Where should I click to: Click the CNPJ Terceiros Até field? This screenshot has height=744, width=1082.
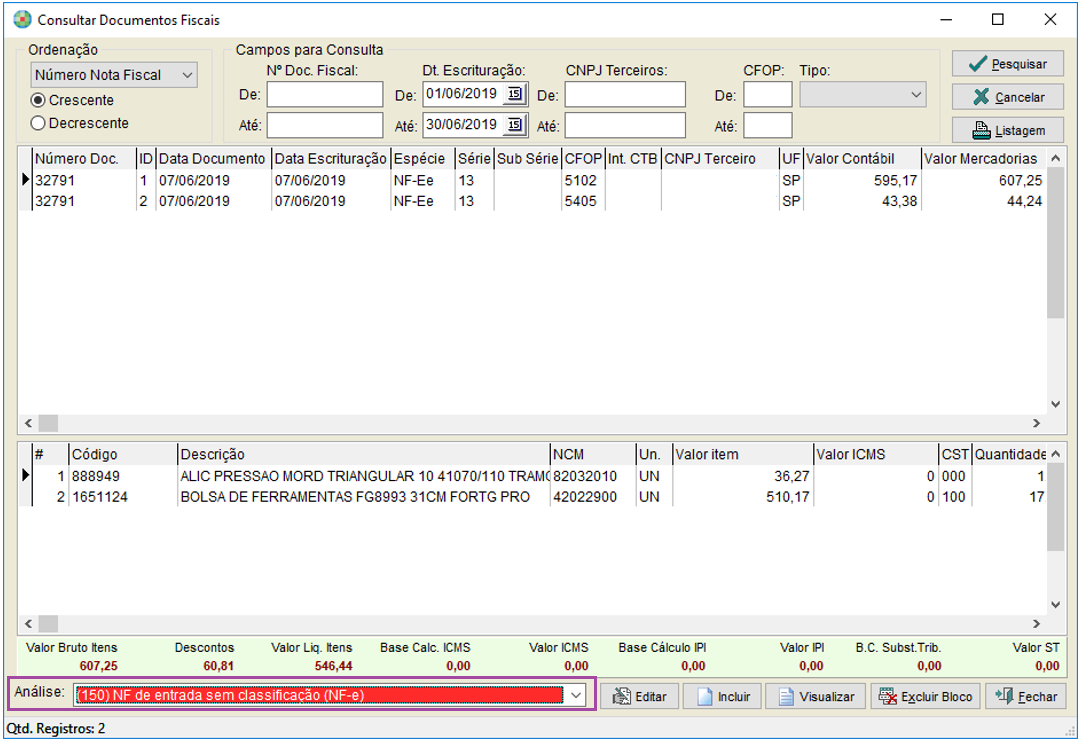pyautogui.click(x=625, y=126)
